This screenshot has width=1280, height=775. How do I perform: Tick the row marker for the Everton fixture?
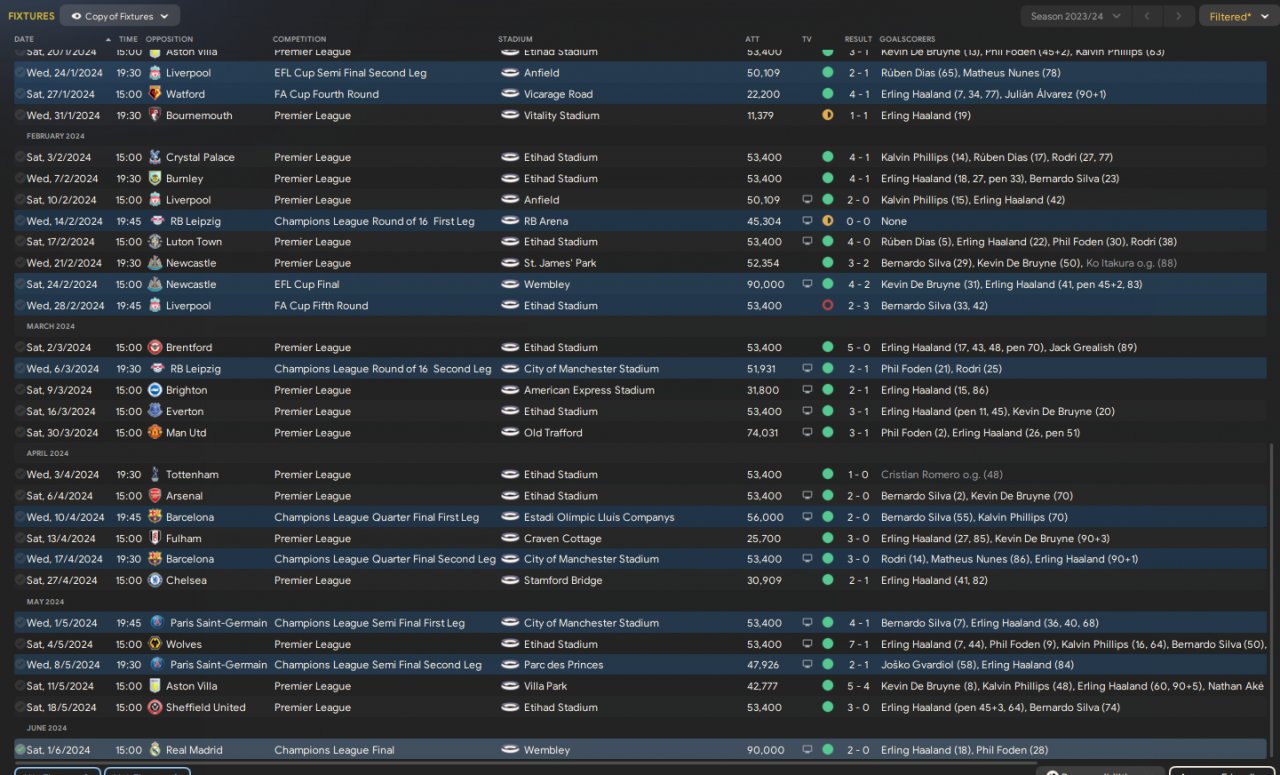[20, 411]
